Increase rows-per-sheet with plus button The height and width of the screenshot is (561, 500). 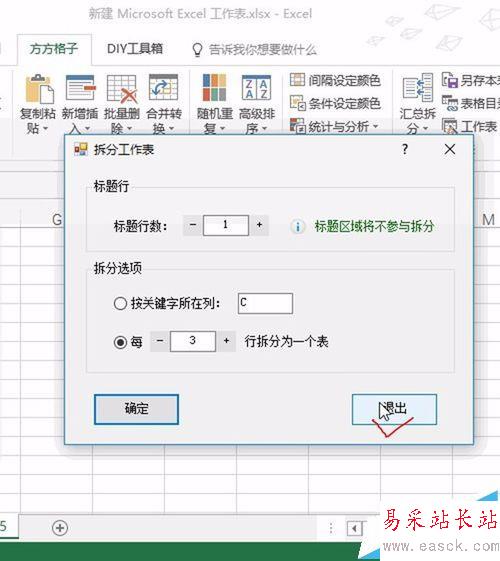(x=226, y=341)
